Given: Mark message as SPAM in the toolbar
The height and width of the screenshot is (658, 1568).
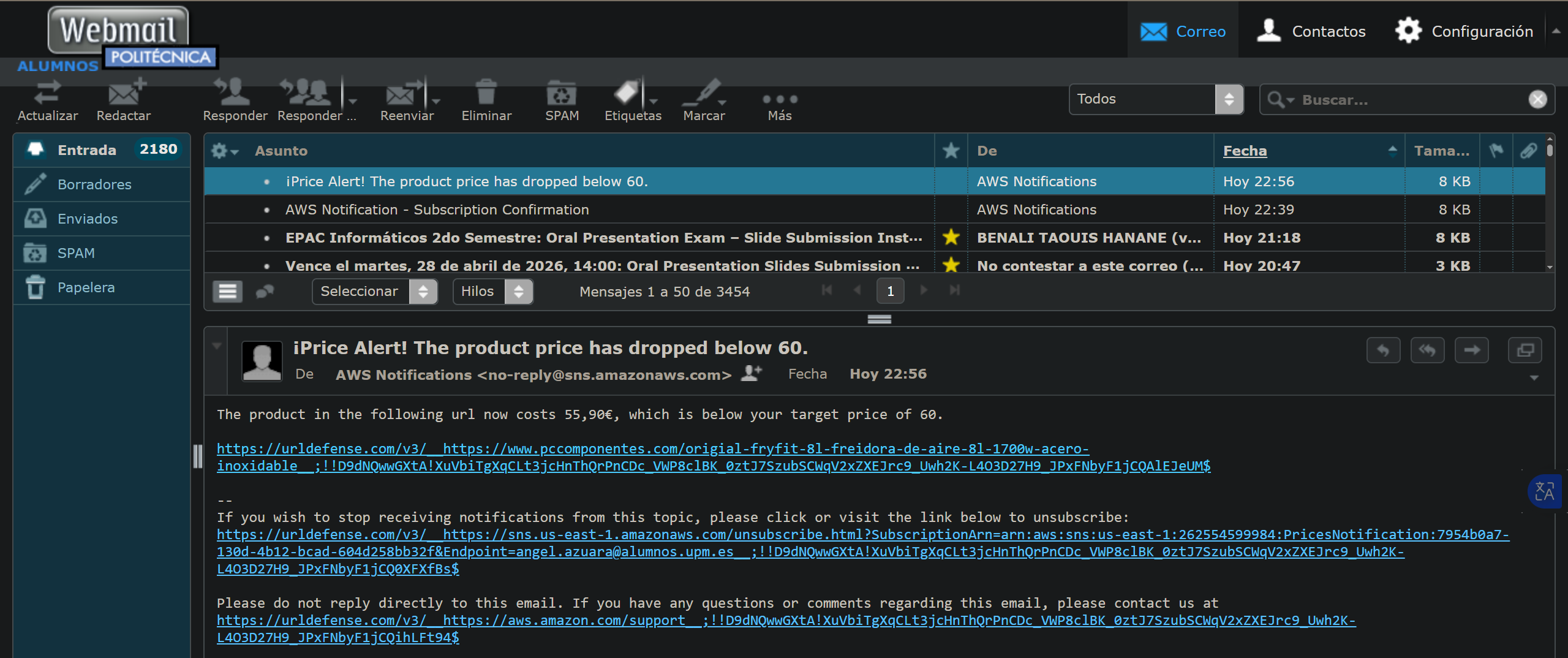Looking at the screenshot, I should pyautogui.click(x=562, y=93).
